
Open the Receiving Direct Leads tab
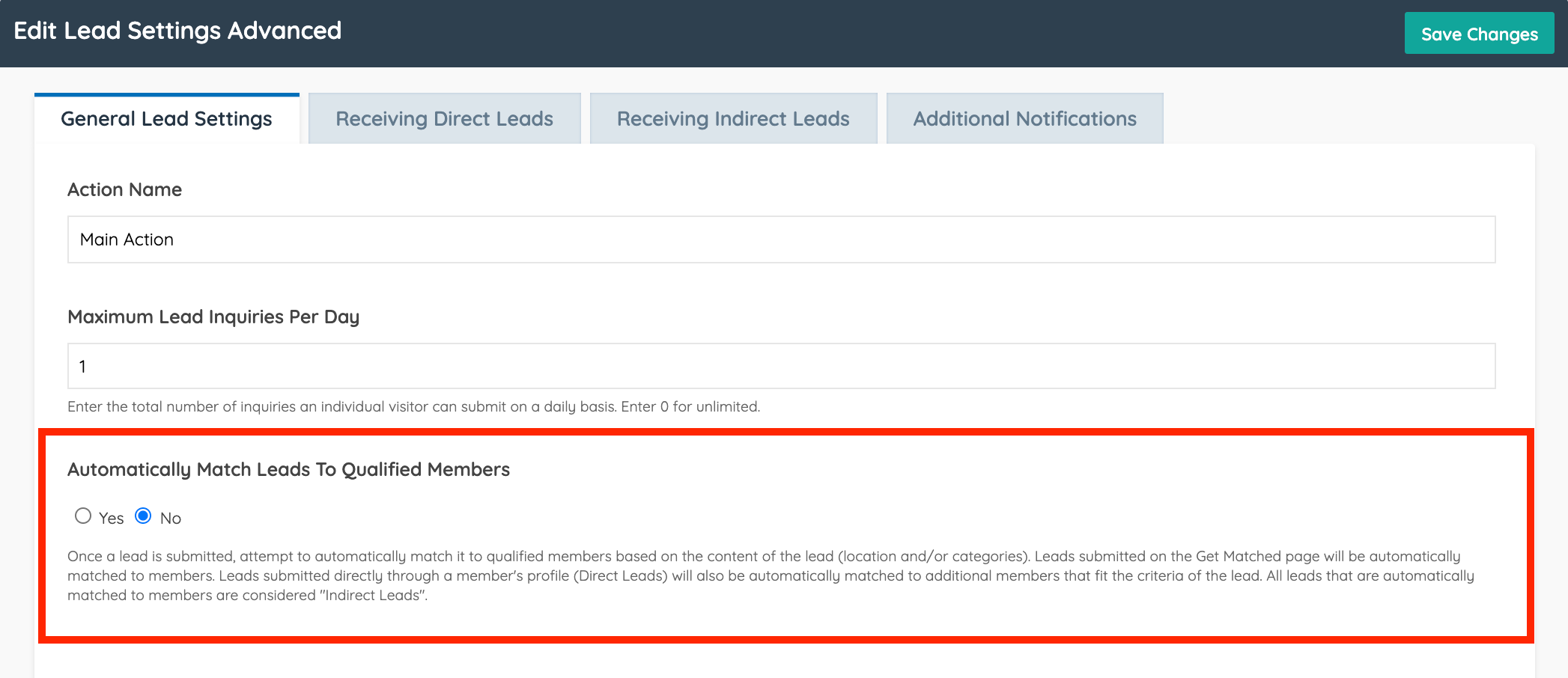point(444,119)
